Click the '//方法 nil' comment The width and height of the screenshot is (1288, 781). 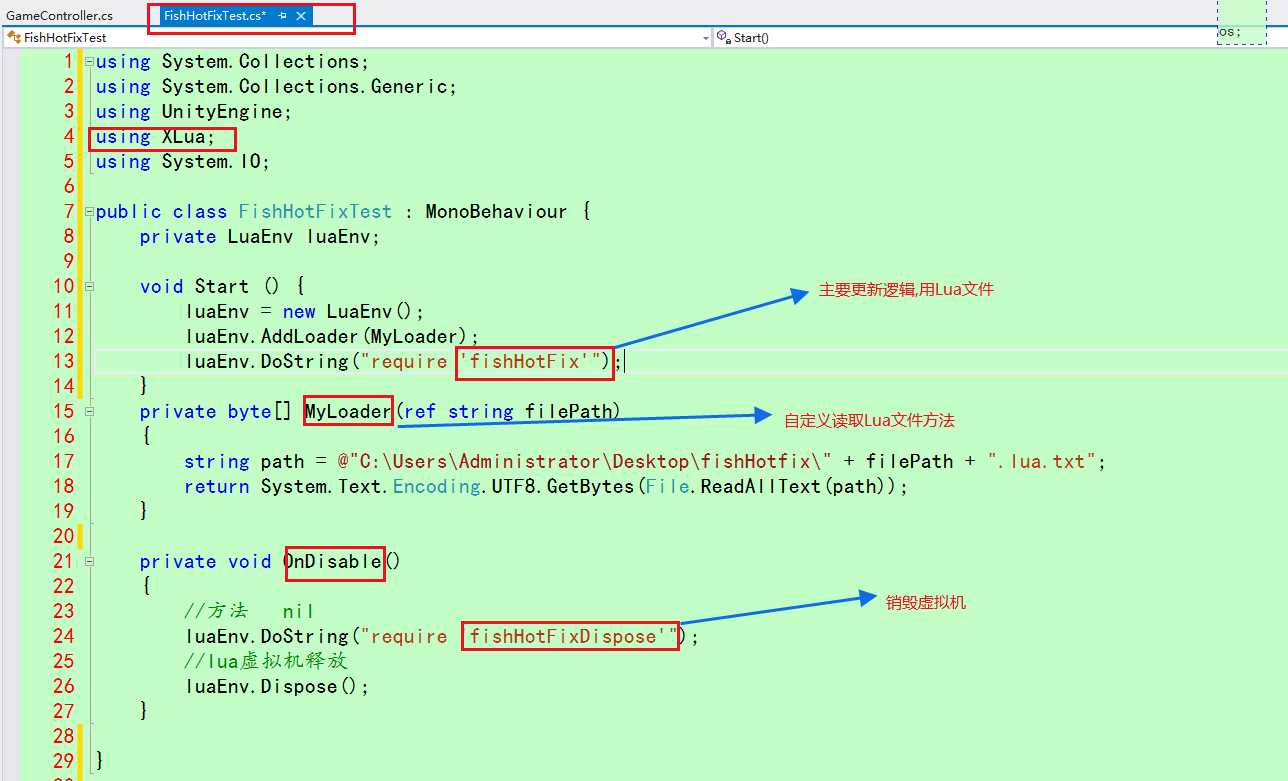click(x=249, y=611)
